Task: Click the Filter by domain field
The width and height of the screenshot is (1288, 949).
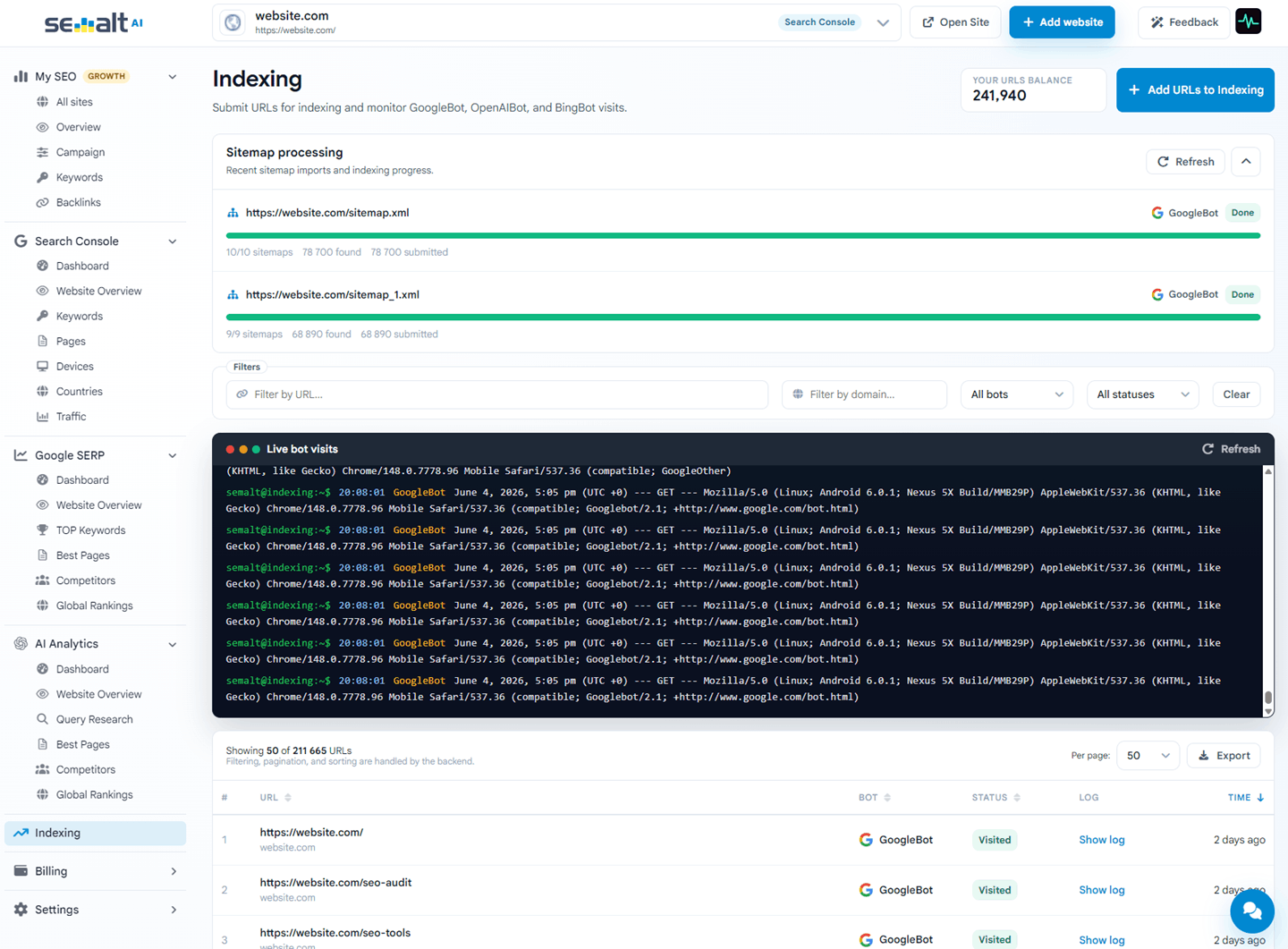Action: 864,394
